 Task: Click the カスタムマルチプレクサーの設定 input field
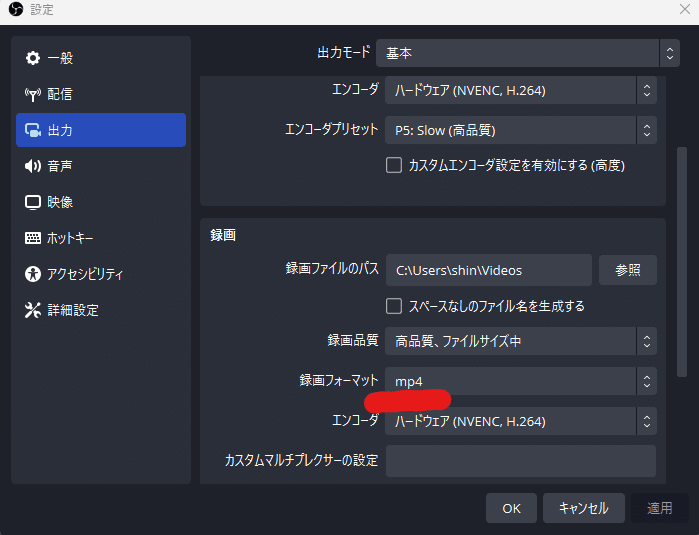(x=521, y=461)
